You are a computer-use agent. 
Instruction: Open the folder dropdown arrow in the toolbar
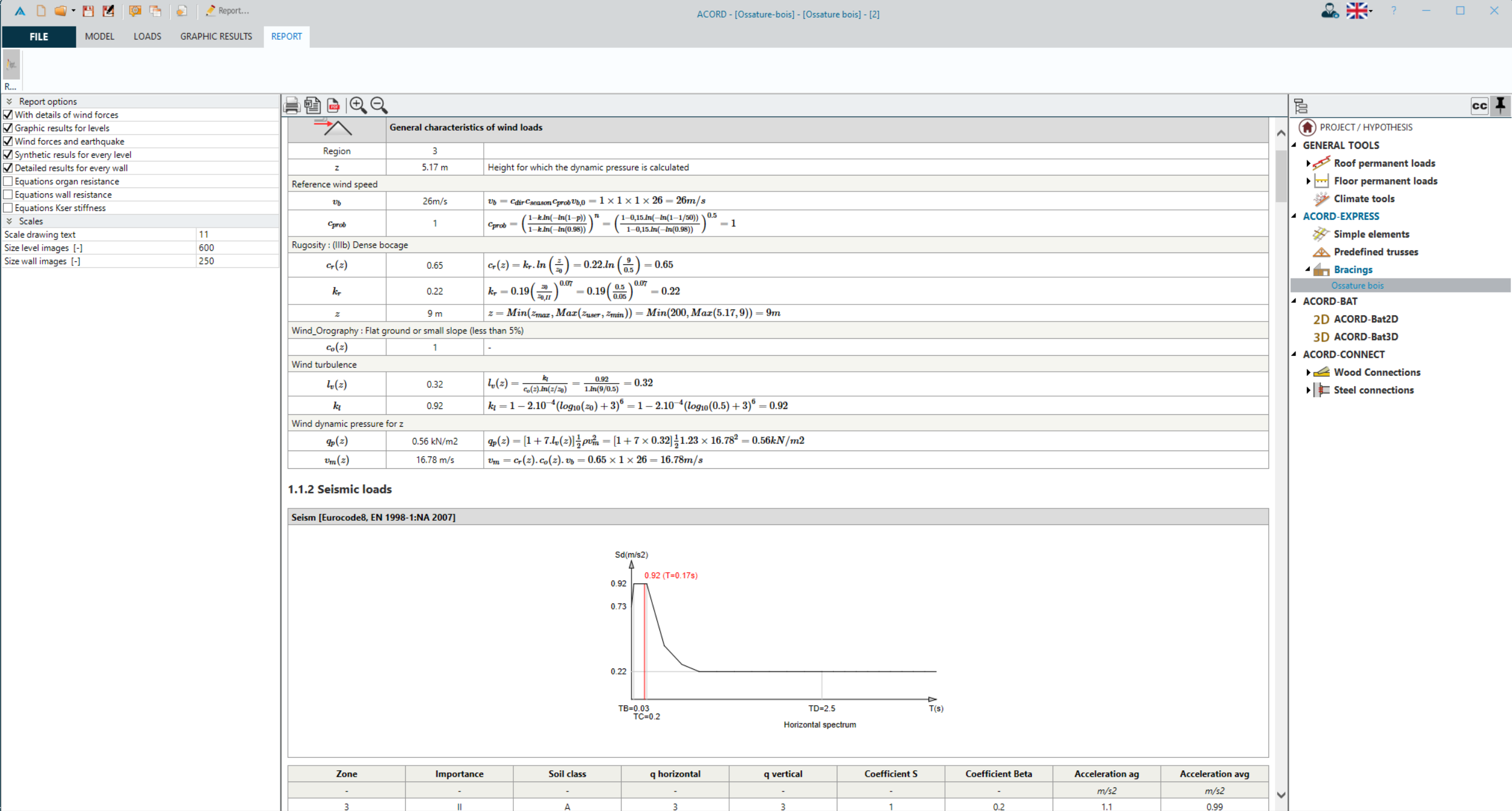(x=73, y=11)
